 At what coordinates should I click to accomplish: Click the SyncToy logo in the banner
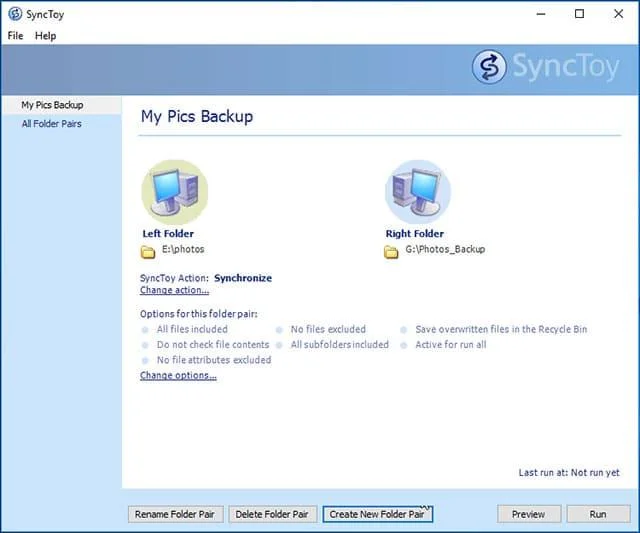click(546, 67)
